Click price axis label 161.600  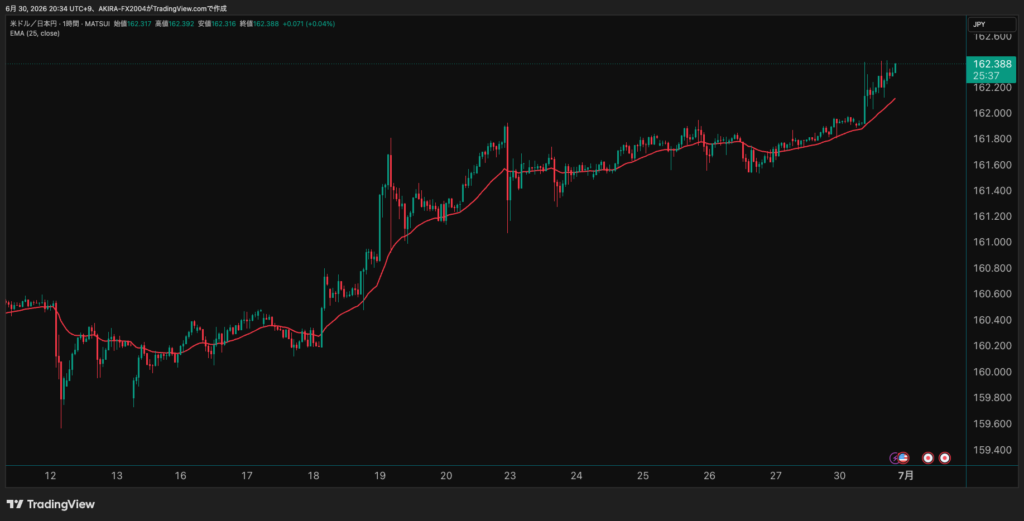[992, 165]
